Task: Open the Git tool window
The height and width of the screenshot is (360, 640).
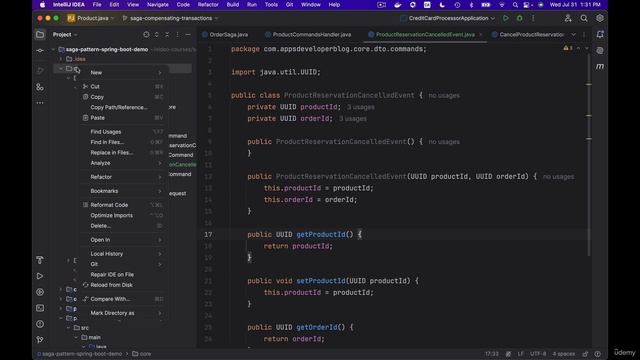Action: (40, 340)
